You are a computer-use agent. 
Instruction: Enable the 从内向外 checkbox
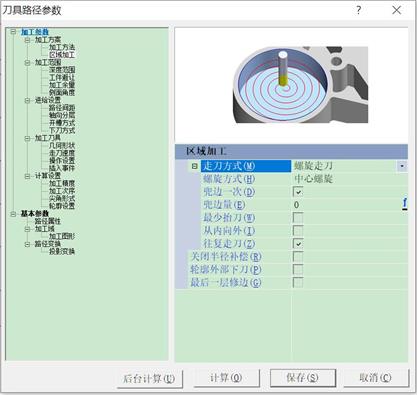(x=298, y=231)
